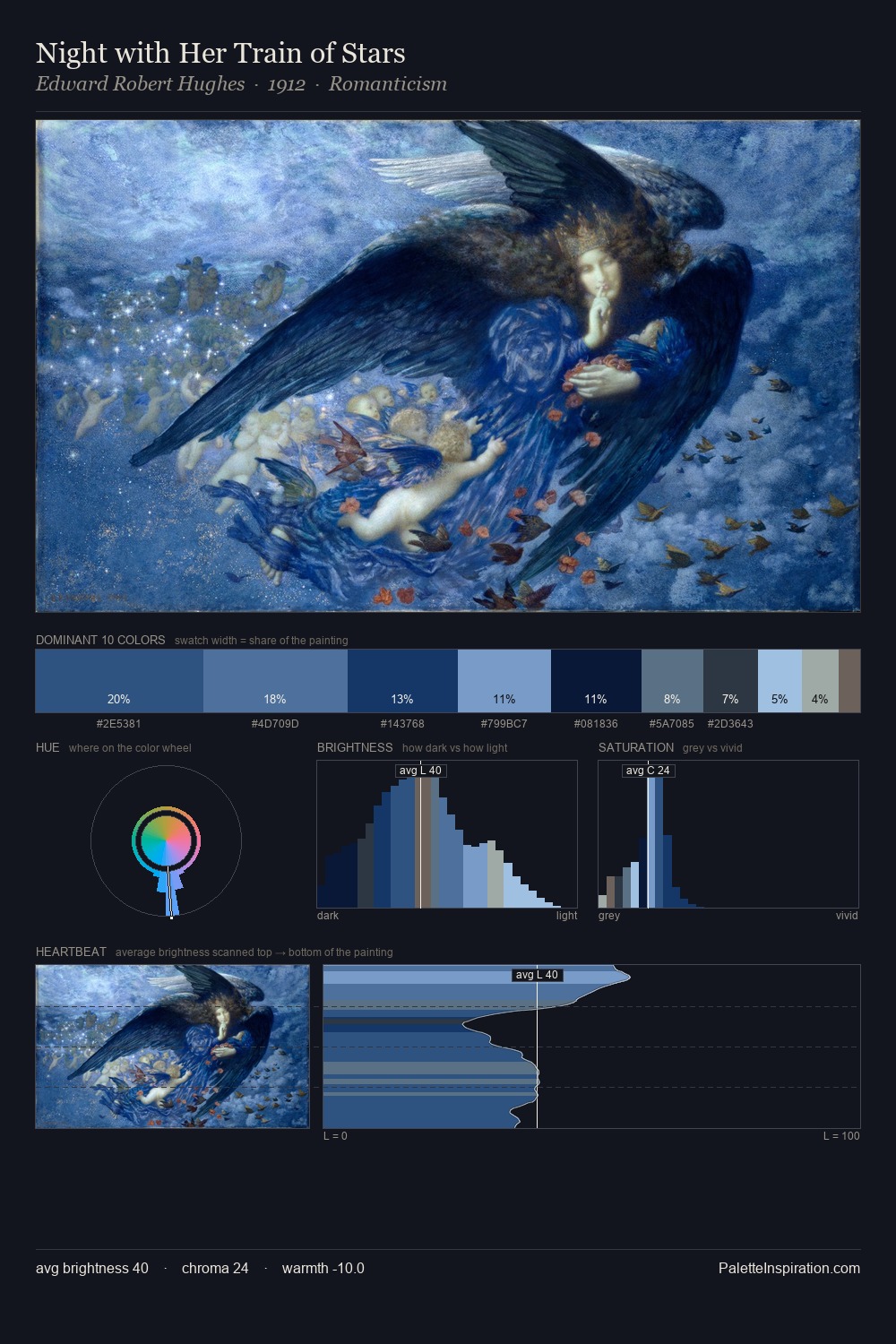
Task: Click the 'BRIGHTNESS' section heading
Action: click(x=355, y=747)
